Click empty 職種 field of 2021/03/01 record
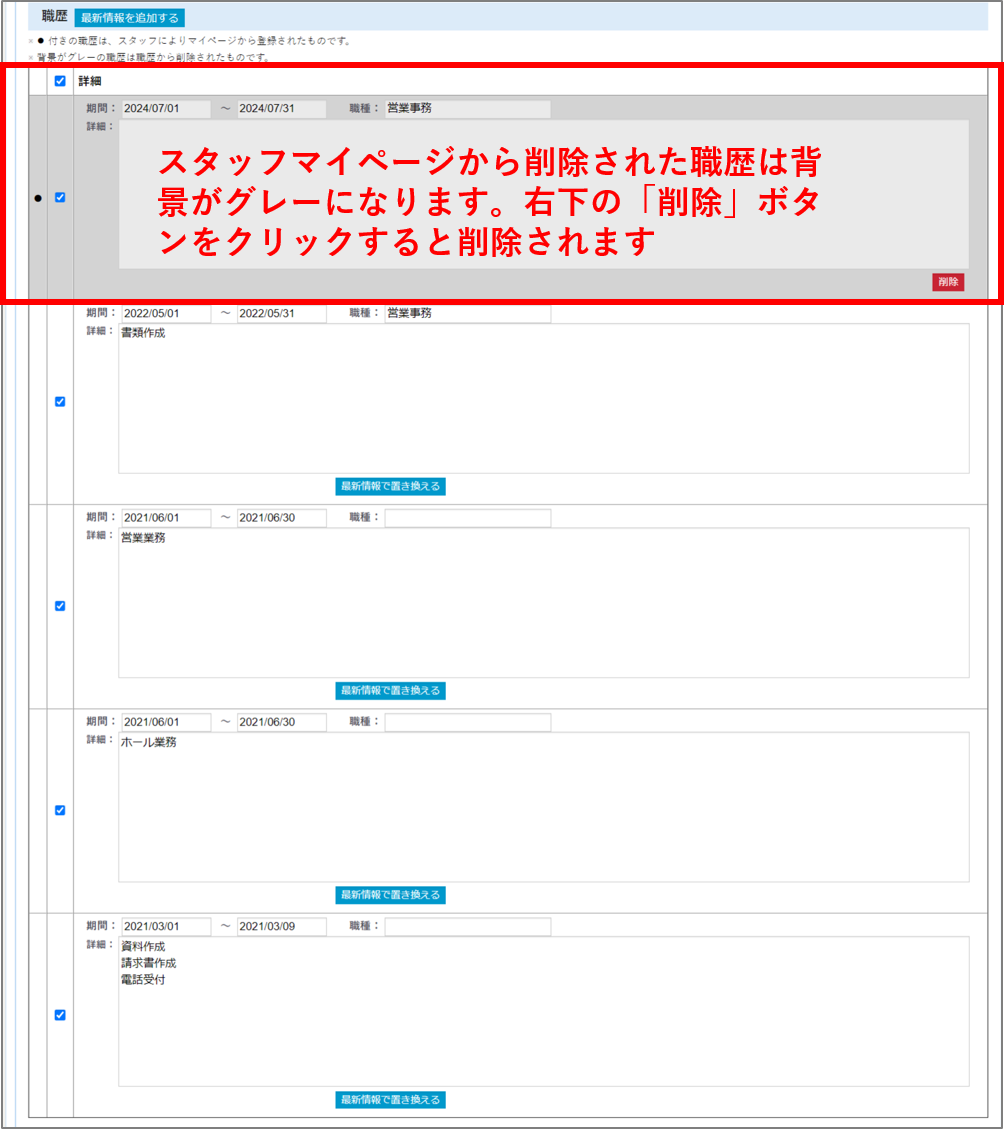Image resolution: width=1004 pixels, height=1129 pixels. coord(467,927)
